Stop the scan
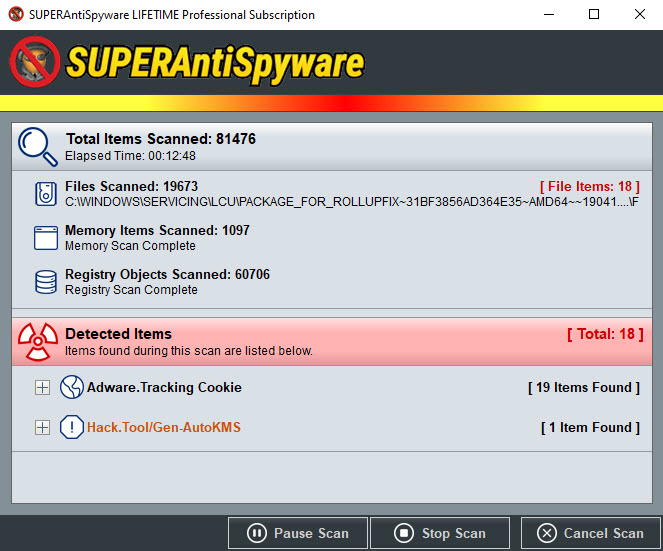 click(x=440, y=533)
